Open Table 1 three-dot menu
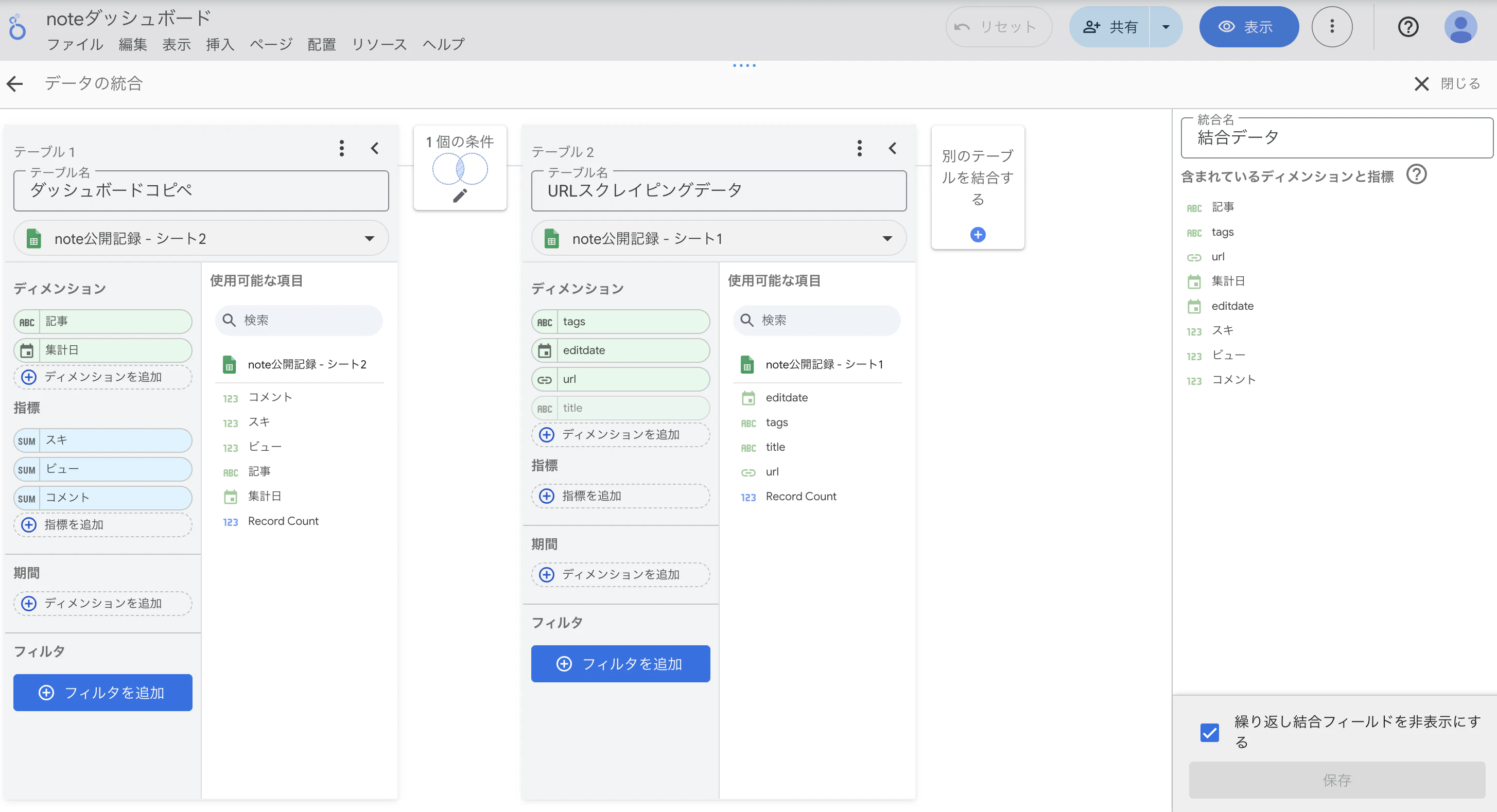The width and height of the screenshot is (1497, 812). click(x=342, y=148)
